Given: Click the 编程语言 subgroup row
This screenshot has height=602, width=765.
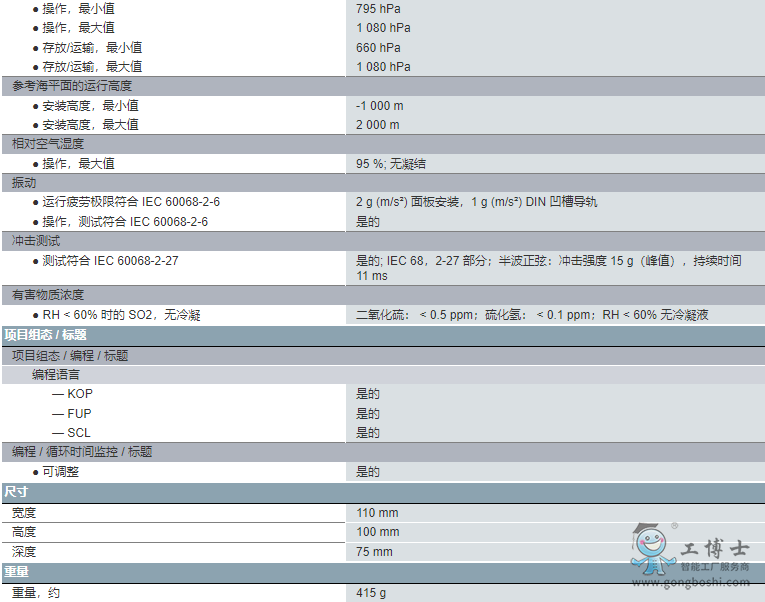Looking at the screenshot, I should pos(56,374).
